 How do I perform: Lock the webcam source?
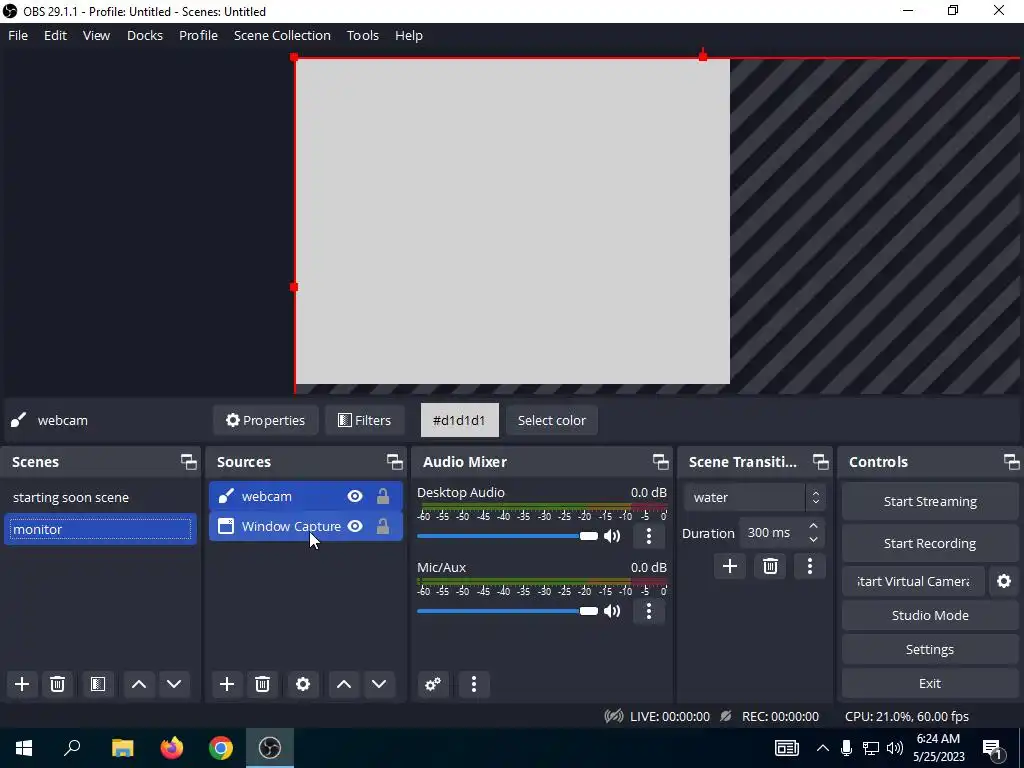pyautogui.click(x=383, y=496)
